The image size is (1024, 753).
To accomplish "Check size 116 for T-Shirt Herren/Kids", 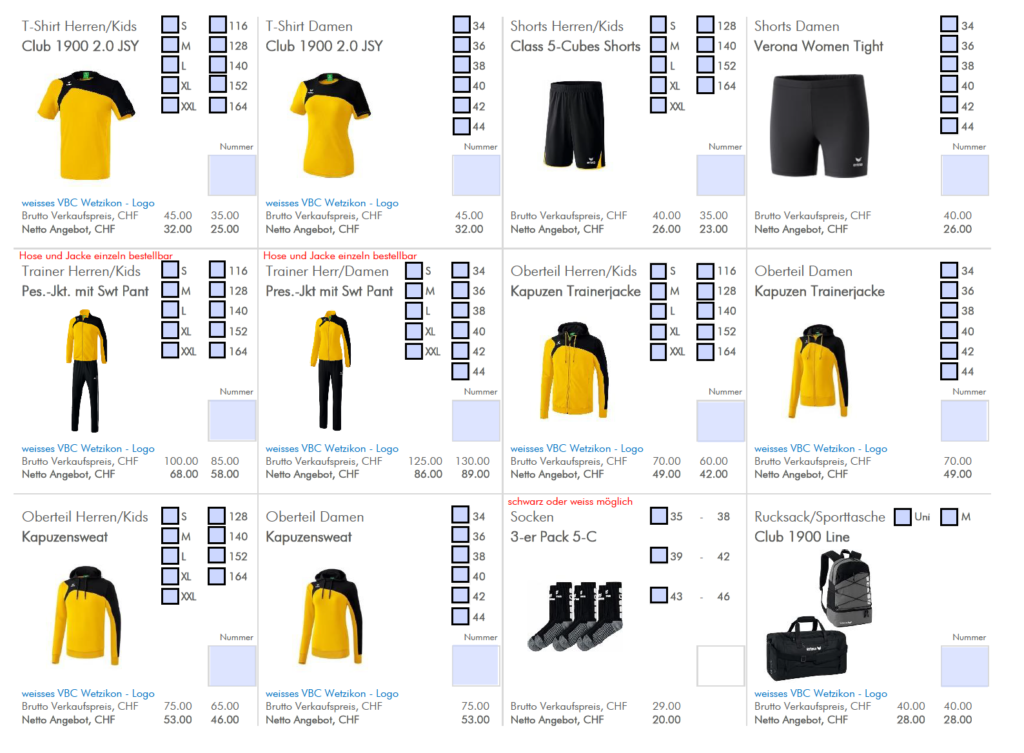I will [x=217, y=25].
